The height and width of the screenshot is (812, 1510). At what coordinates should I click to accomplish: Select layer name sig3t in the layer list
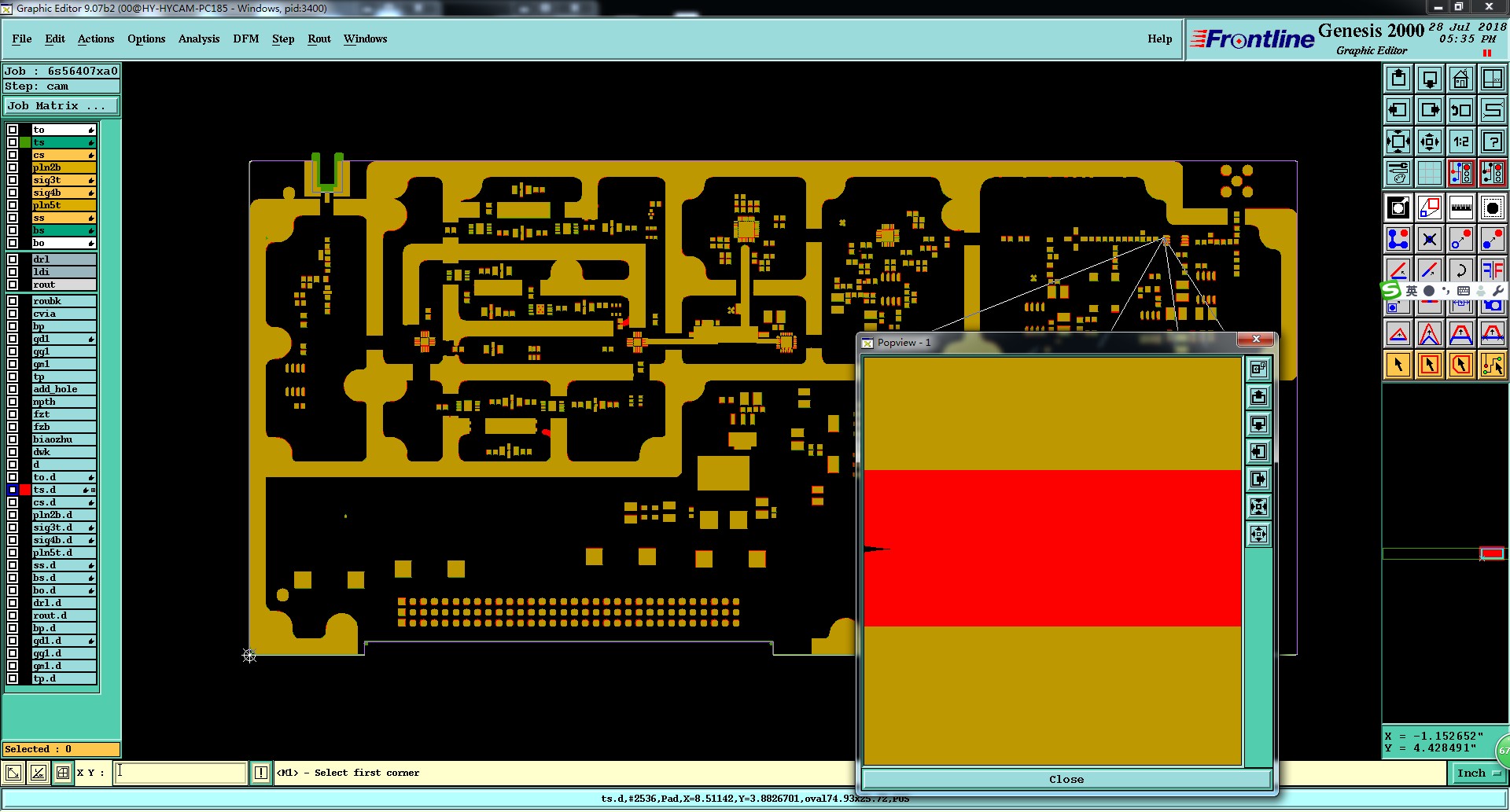click(x=64, y=180)
